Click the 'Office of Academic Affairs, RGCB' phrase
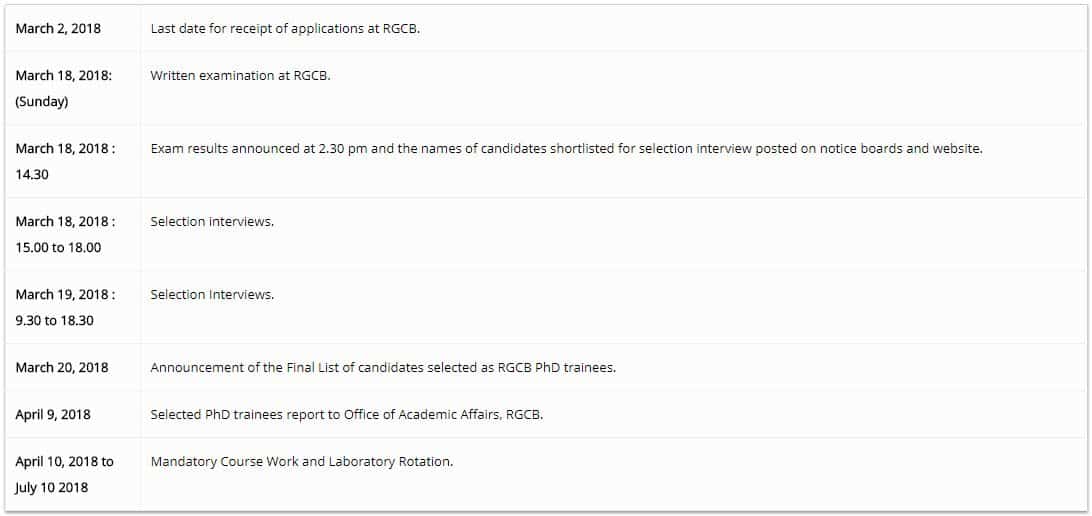The width and height of the screenshot is (1092, 516). pyautogui.click(x=444, y=414)
